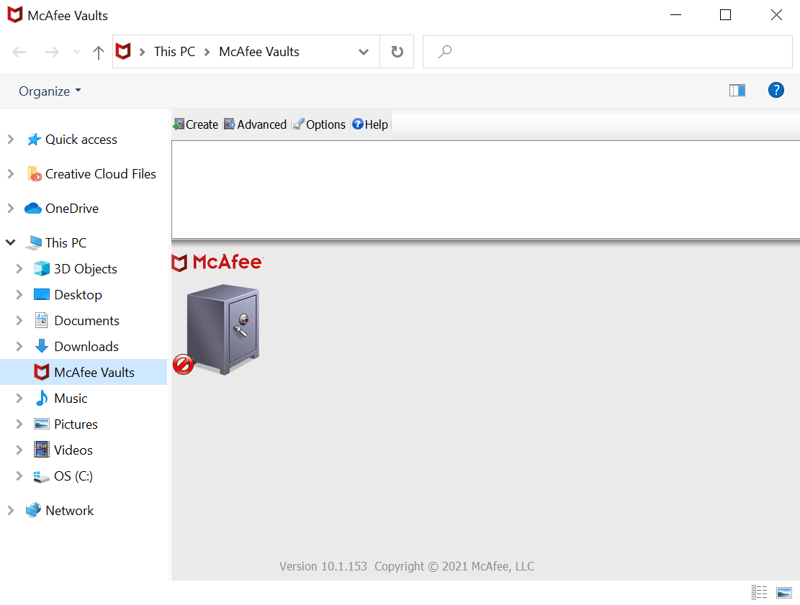Expand the Creative Cloud Files node
Viewport: 800px width, 605px height.
coord(10,174)
